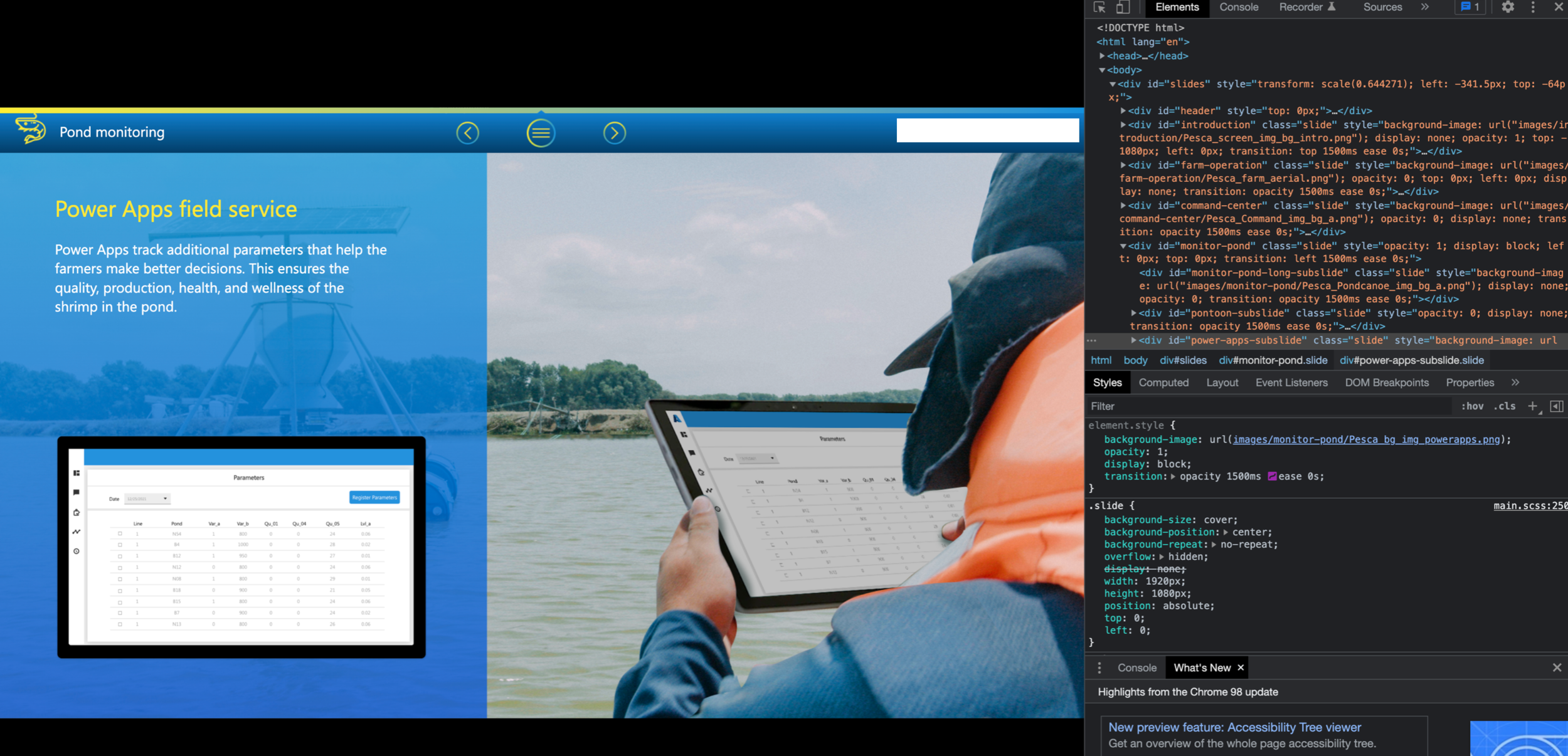The width and height of the screenshot is (1568, 756).
Task: Click the next slide arrow icon
Action: click(614, 133)
